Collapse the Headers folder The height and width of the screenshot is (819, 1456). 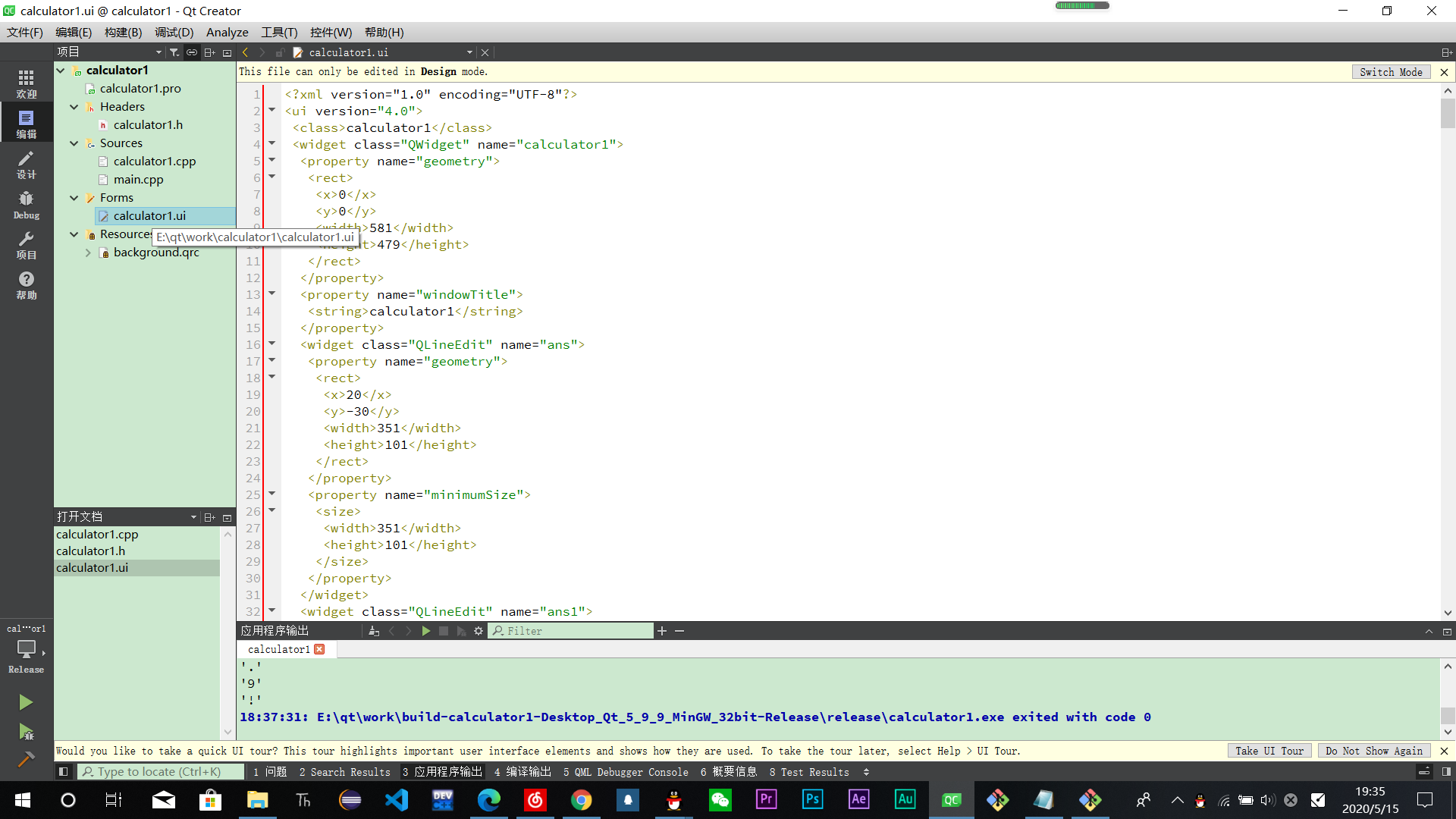pos(74,107)
